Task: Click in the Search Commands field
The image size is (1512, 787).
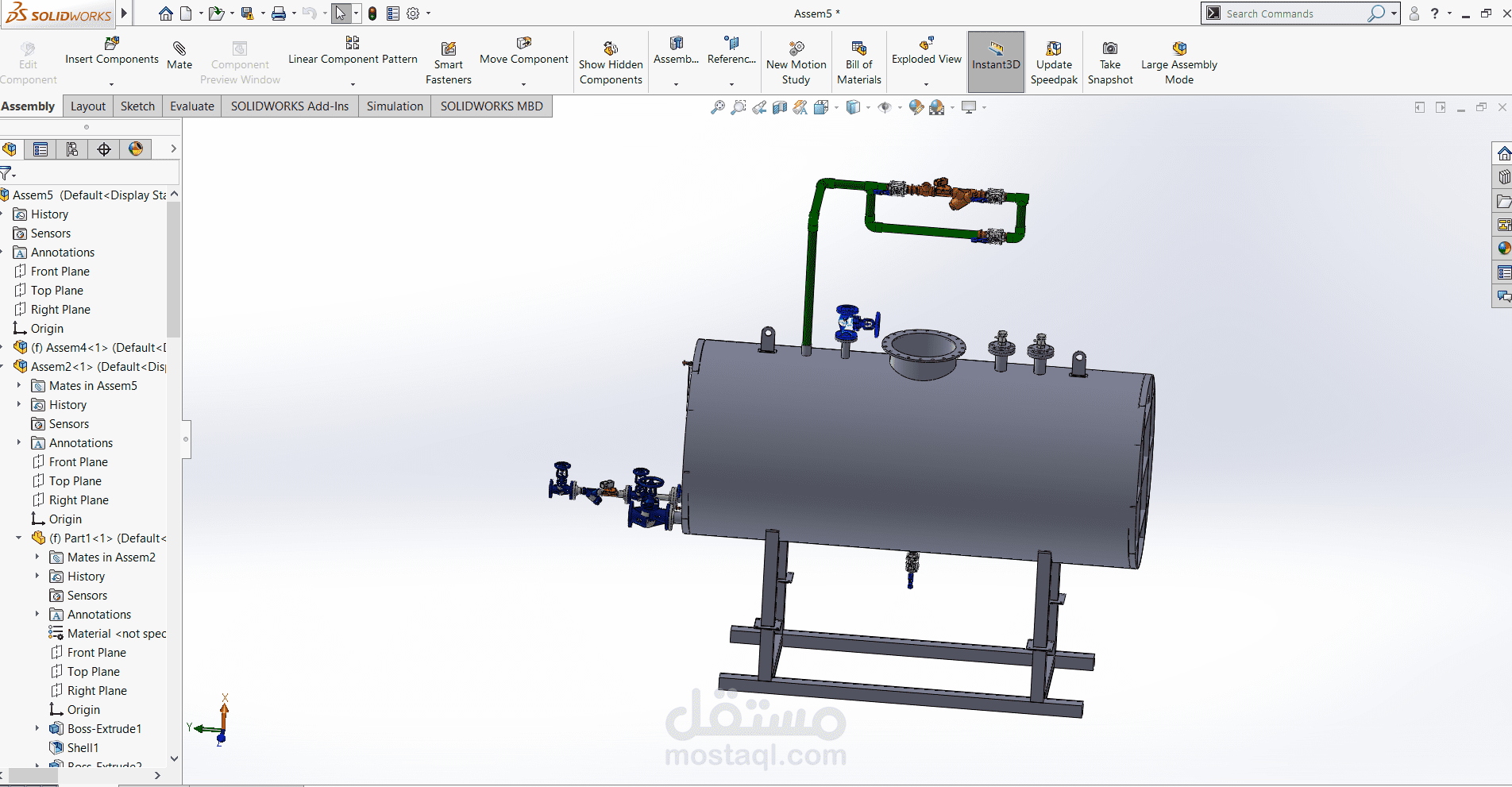Action: point(1293,14)
